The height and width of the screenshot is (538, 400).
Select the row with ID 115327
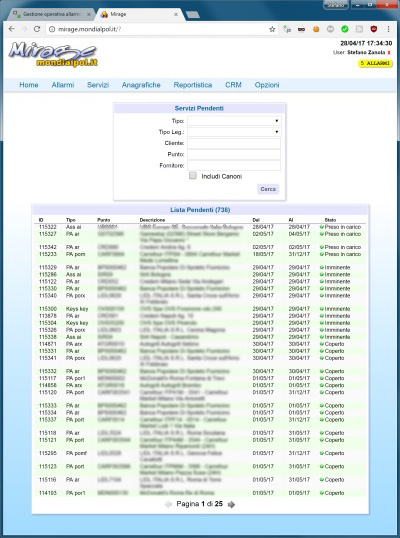(200, 237)
